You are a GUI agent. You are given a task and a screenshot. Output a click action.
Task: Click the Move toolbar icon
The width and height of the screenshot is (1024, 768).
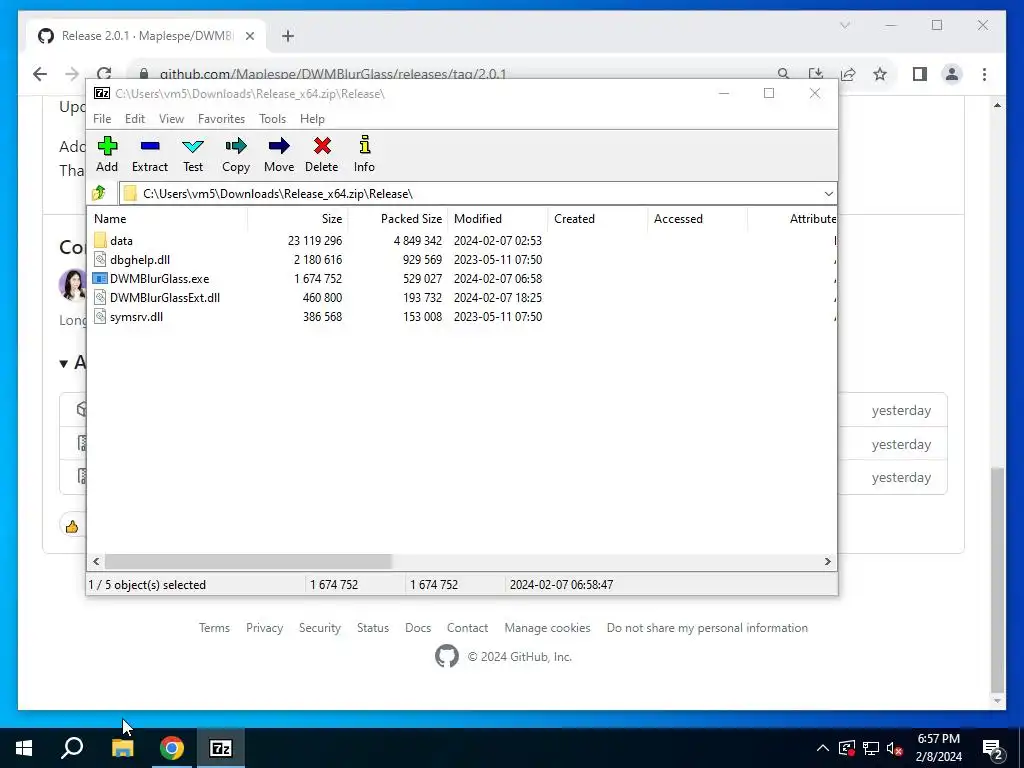click(x=279, y=154)
